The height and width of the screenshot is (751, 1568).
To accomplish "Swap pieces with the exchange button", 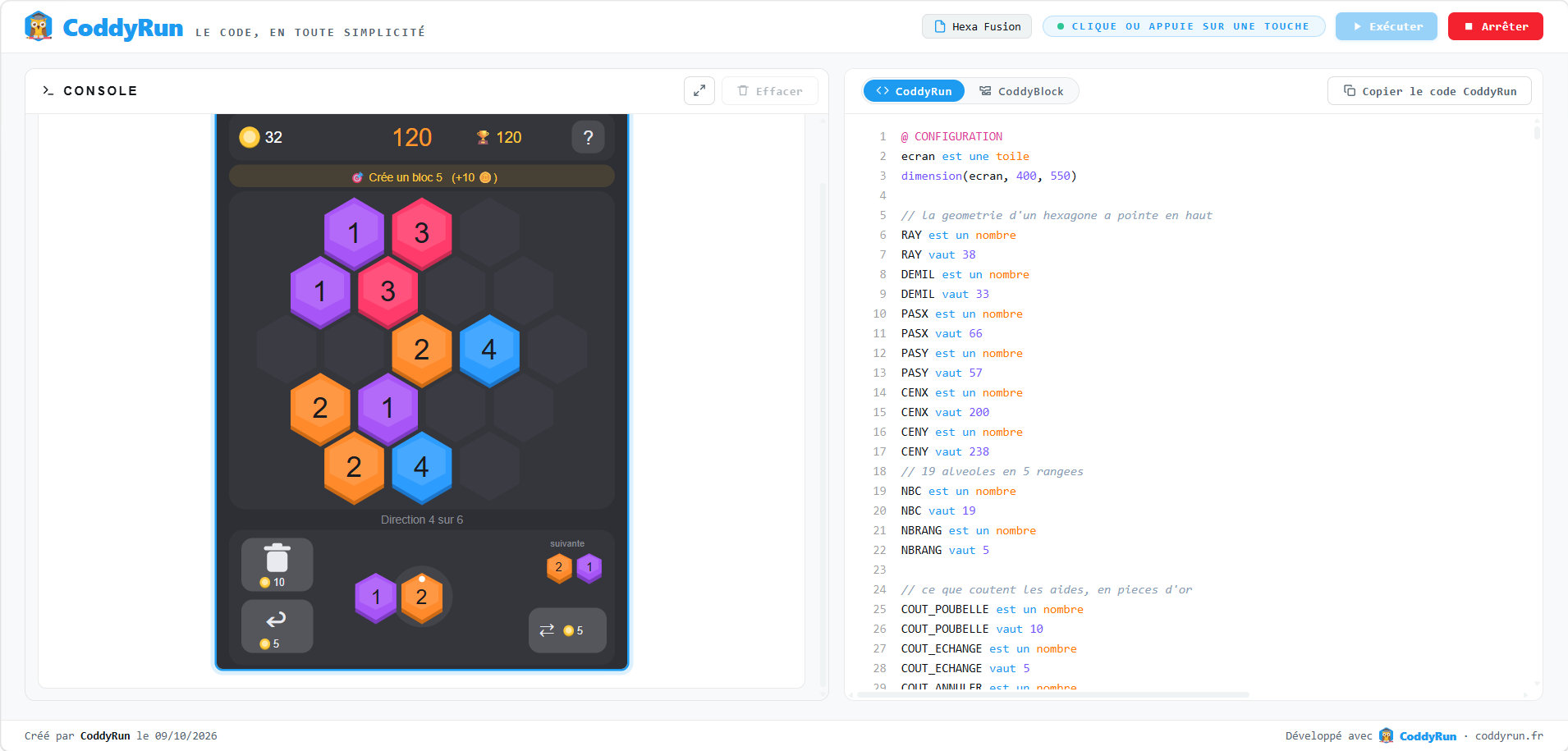I will pos(567,630).
